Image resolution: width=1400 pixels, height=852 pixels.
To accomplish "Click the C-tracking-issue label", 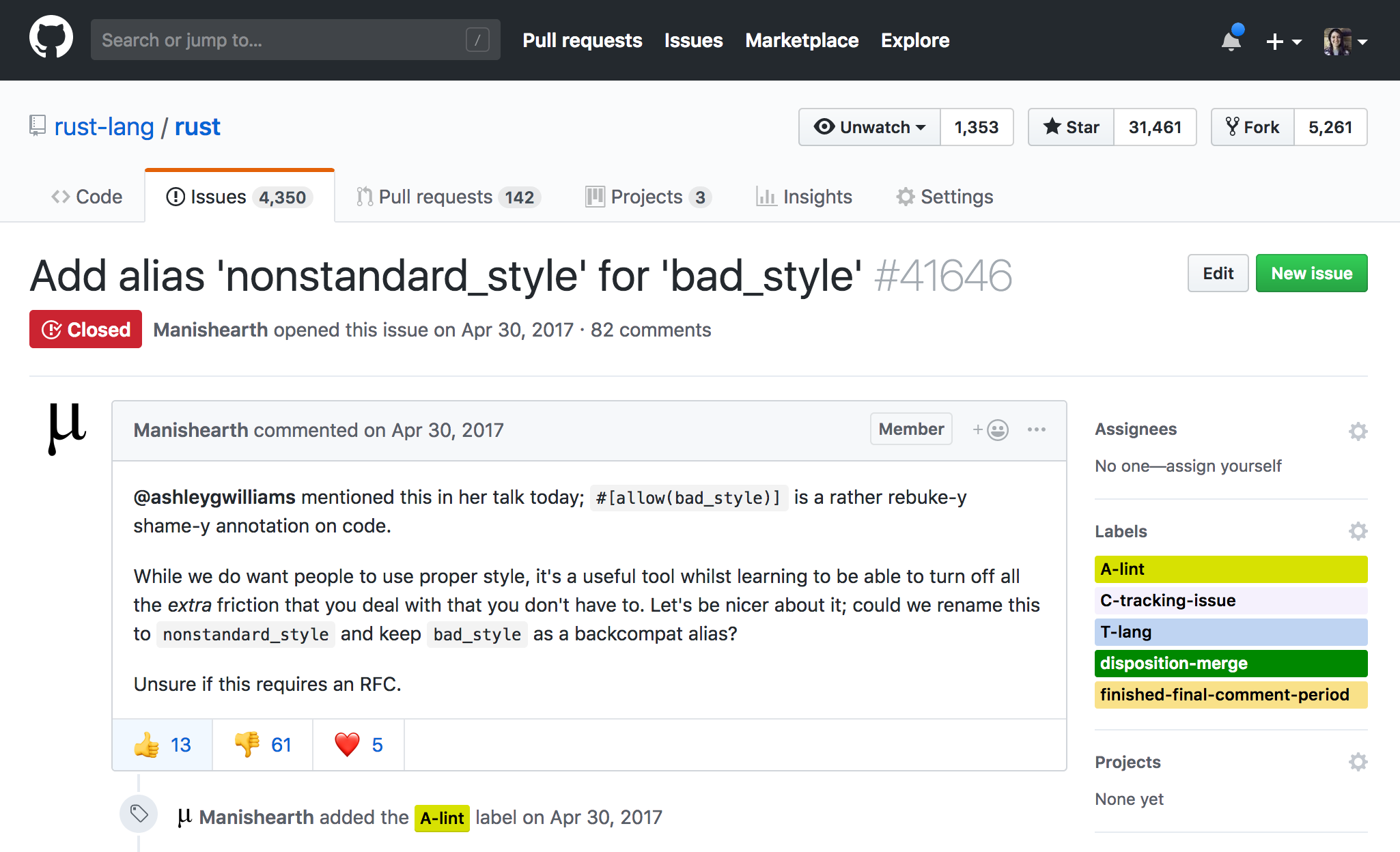I will 1231,601.
